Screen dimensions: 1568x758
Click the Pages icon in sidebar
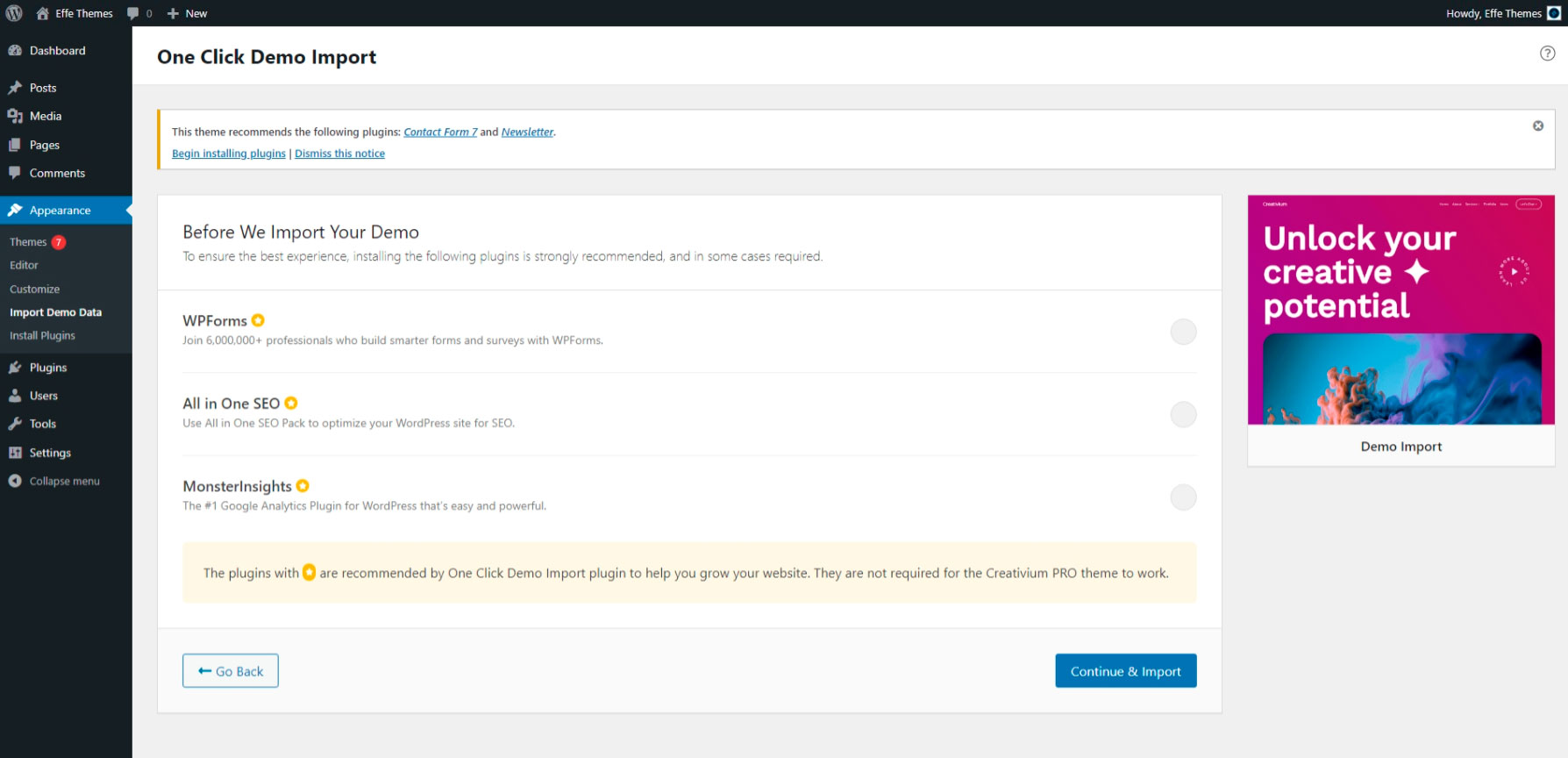pos(15,145)
